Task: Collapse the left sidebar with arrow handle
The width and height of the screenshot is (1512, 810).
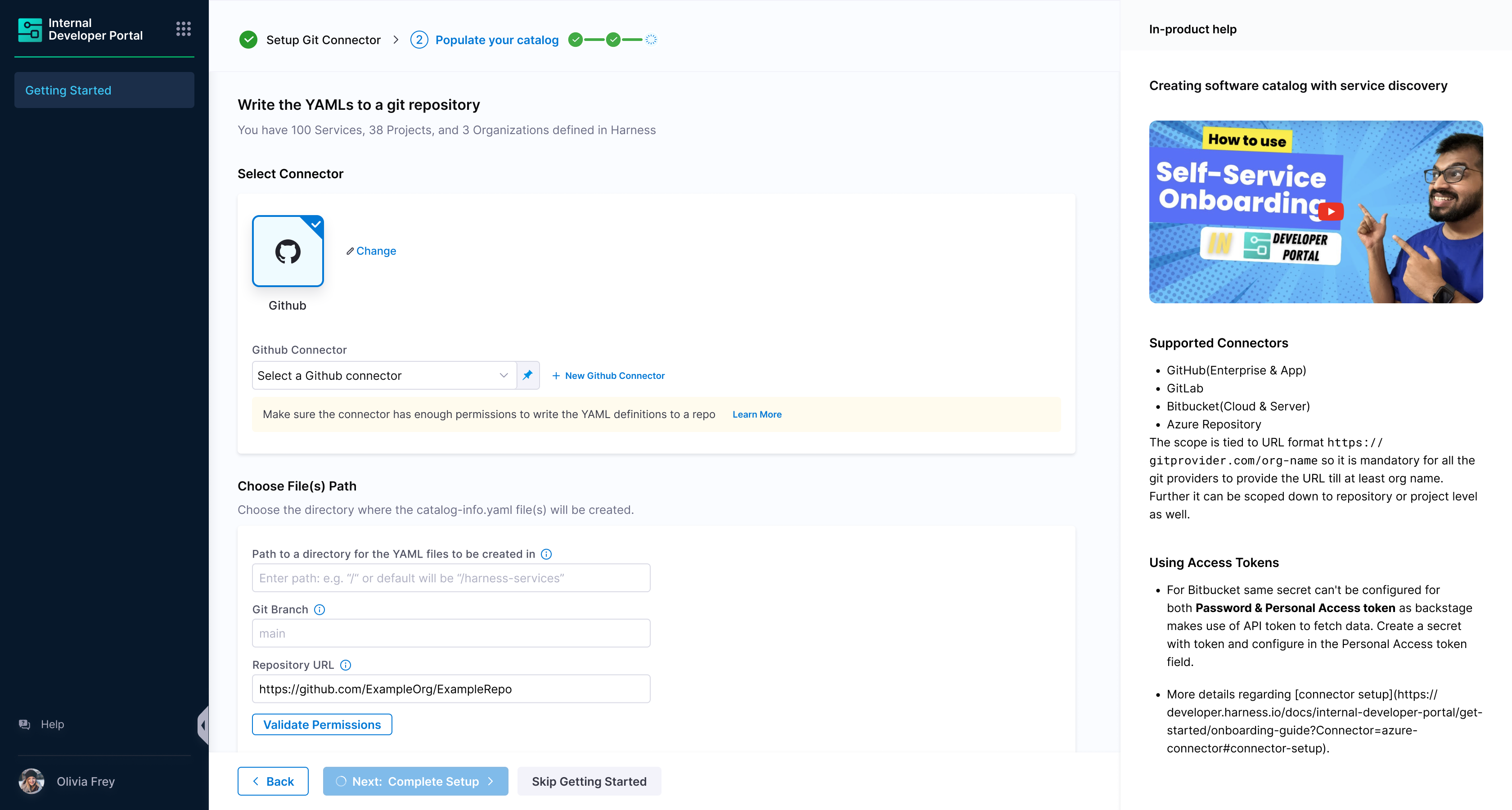Action: [x=203, y=725]
